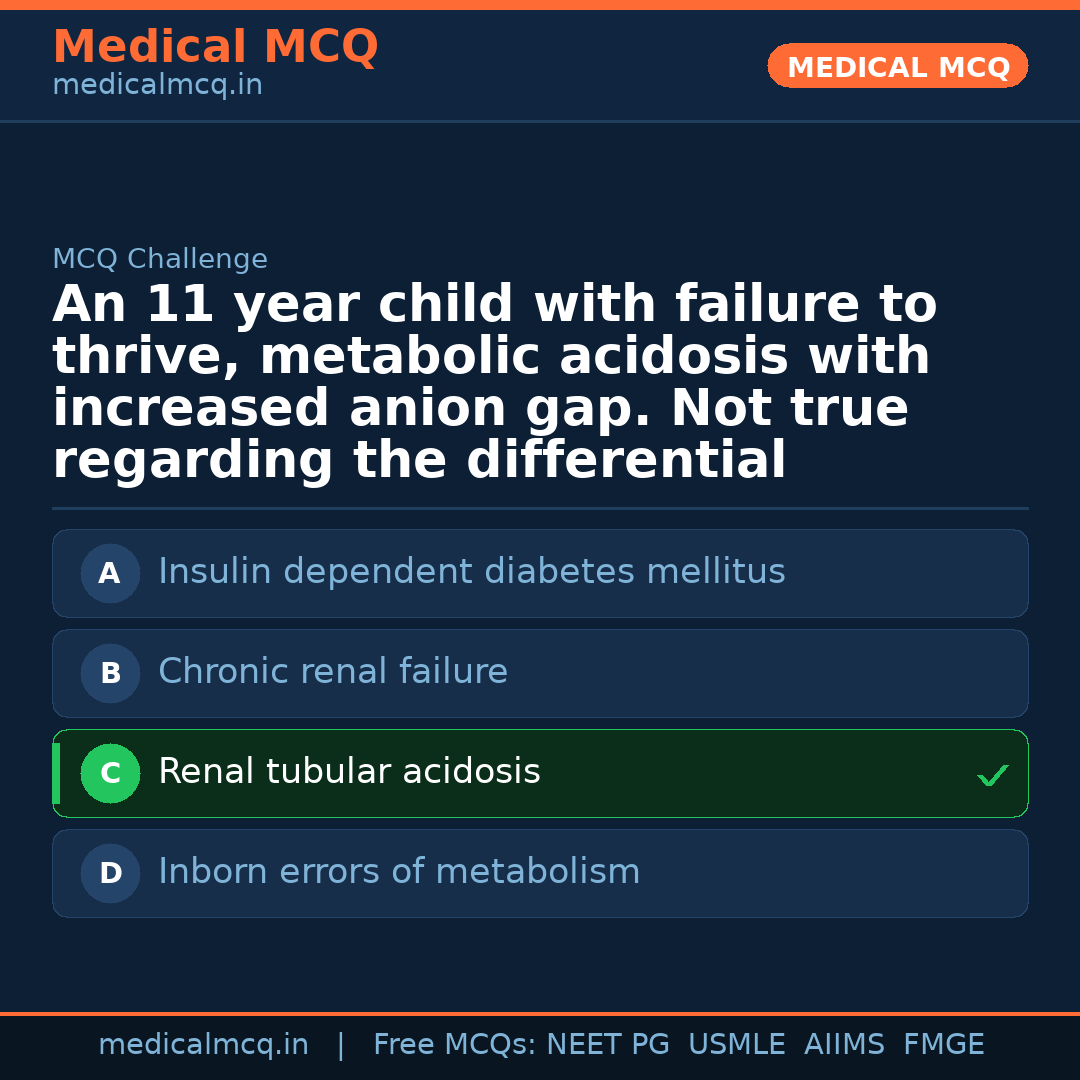Viewport: 1080px width, 1080px height.
Task: Click the FMGE footer text
Action: tap(943, 1045)
